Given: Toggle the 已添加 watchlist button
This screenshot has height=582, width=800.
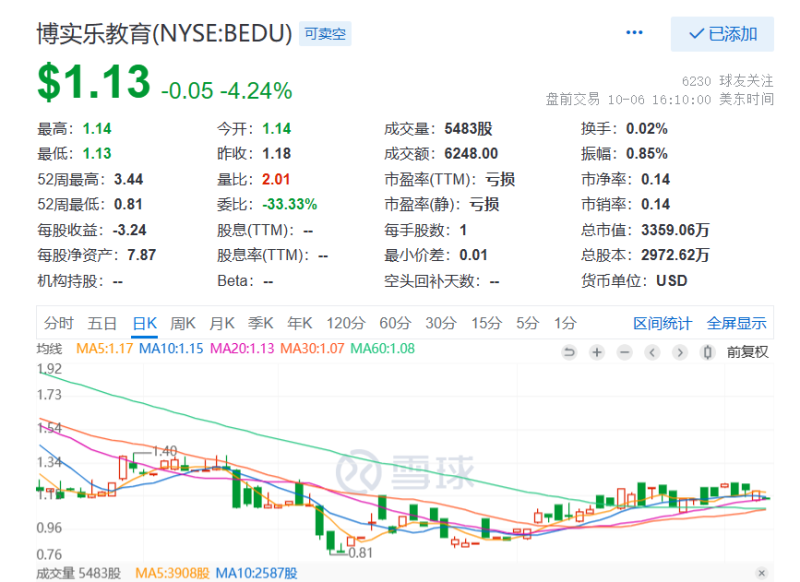Looking at the screenshot, I should pos(722,34).
